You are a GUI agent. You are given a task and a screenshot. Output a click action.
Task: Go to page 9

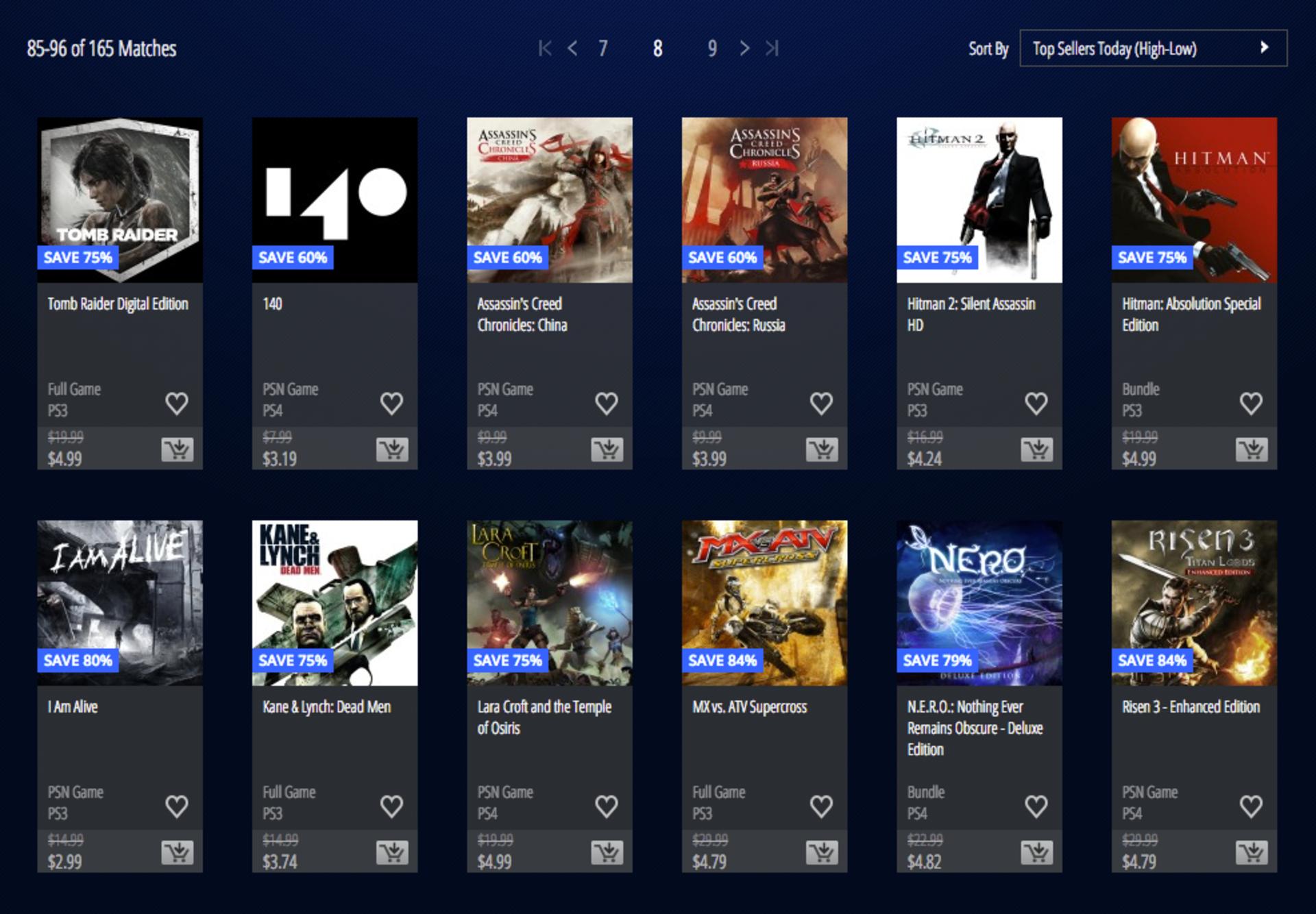coord(713,48)
